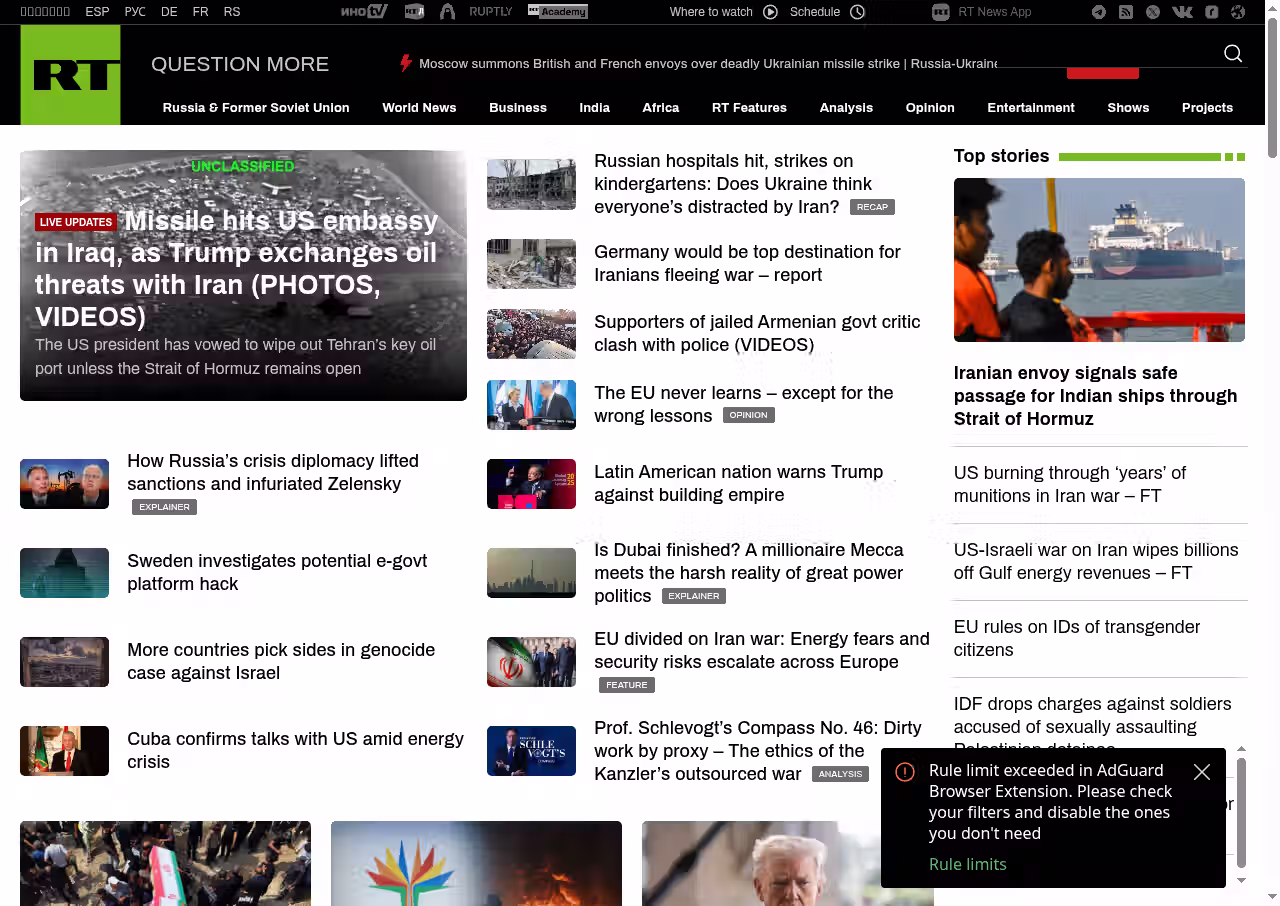Image resolution: width=1280 pixels, height=906 pixels.
Task: Open the Business menu item
Action: (x=518, y=108)
